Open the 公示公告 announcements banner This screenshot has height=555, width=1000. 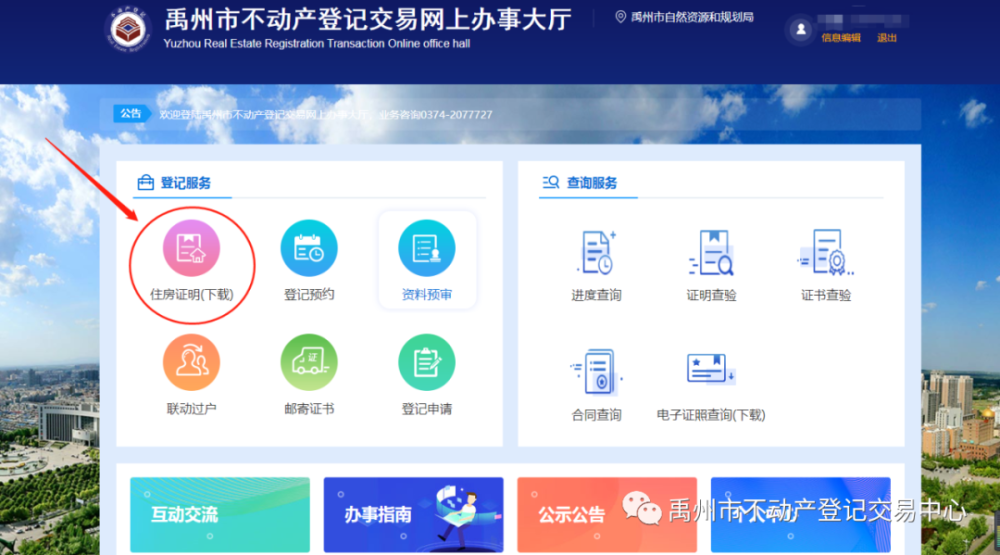click(607, 514)
